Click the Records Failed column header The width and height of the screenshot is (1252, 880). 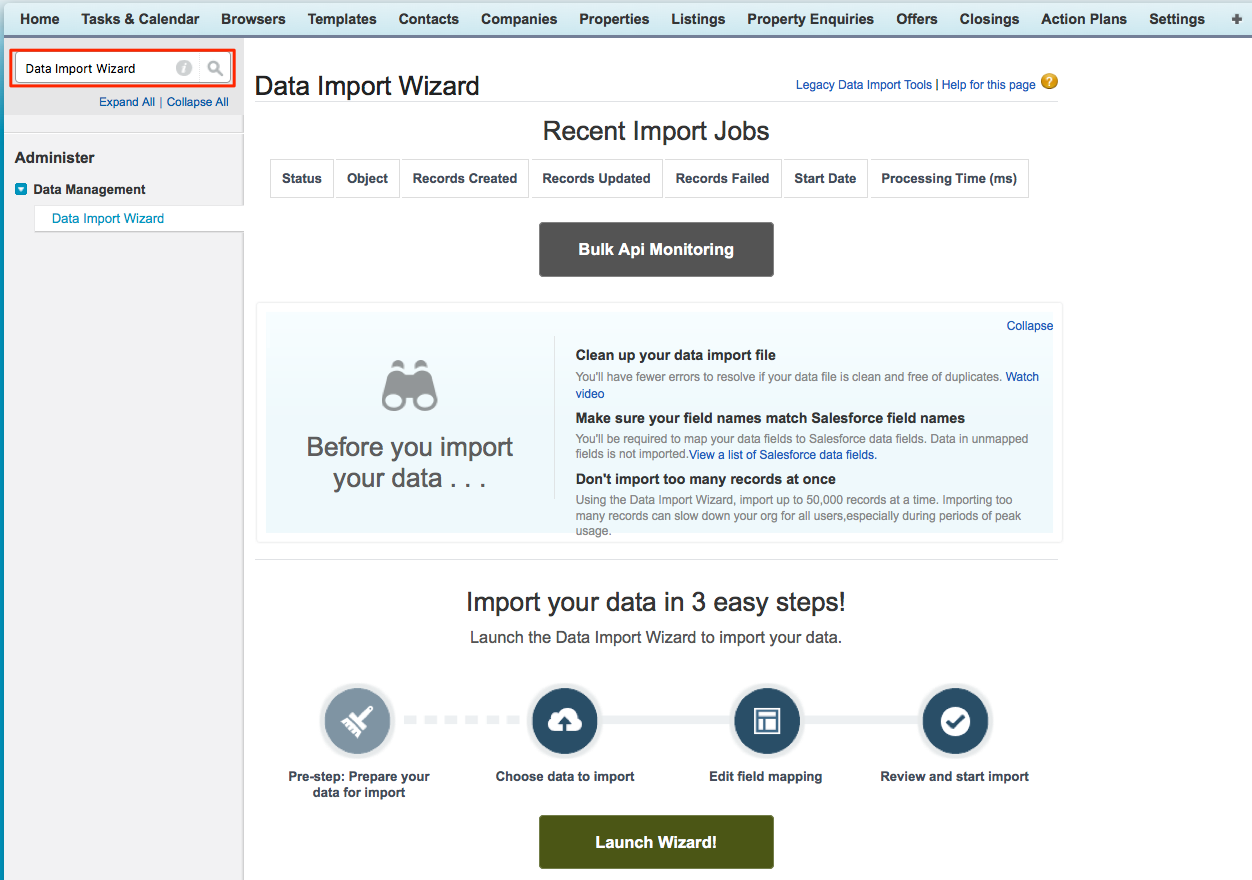[x=723, y=178]
